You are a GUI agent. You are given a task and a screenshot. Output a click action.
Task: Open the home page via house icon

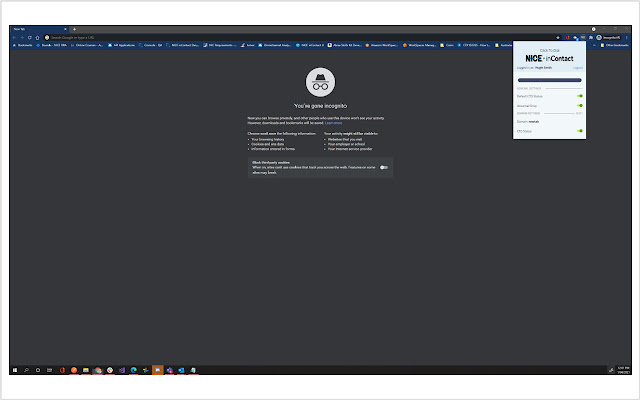(37, 38)
